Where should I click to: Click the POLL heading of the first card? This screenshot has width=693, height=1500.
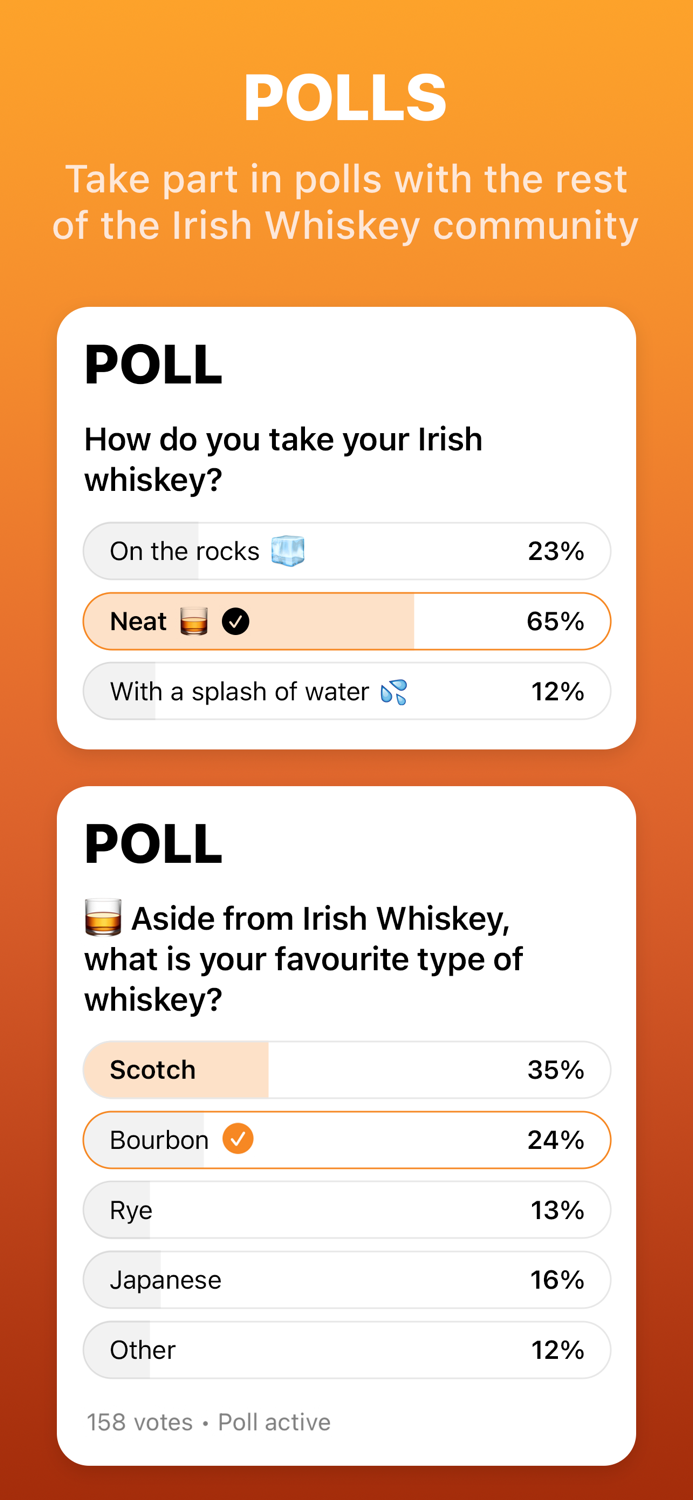click(x=153, y=364)
